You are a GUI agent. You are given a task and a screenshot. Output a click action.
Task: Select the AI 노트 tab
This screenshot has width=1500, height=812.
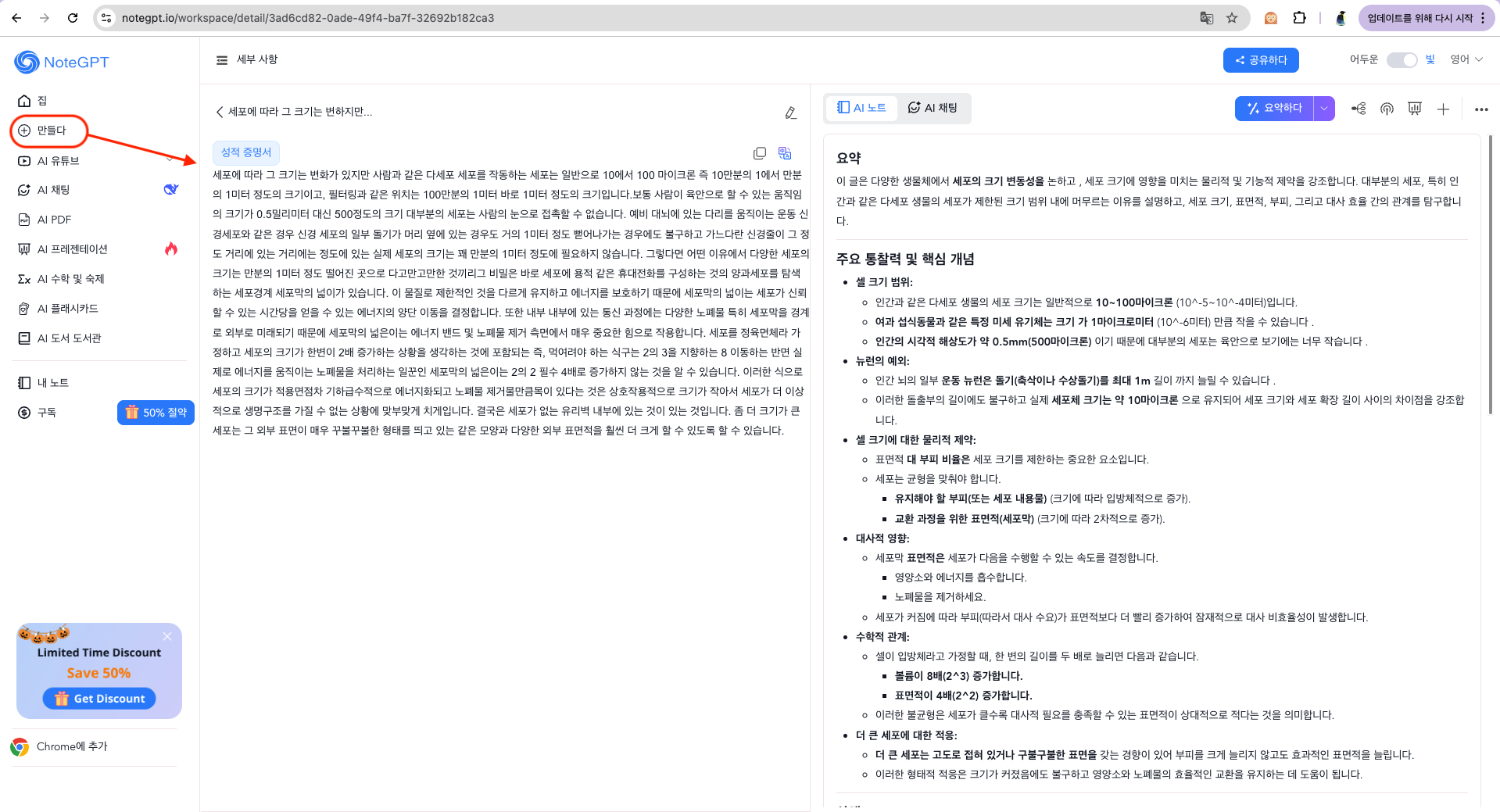click(862, 108)
